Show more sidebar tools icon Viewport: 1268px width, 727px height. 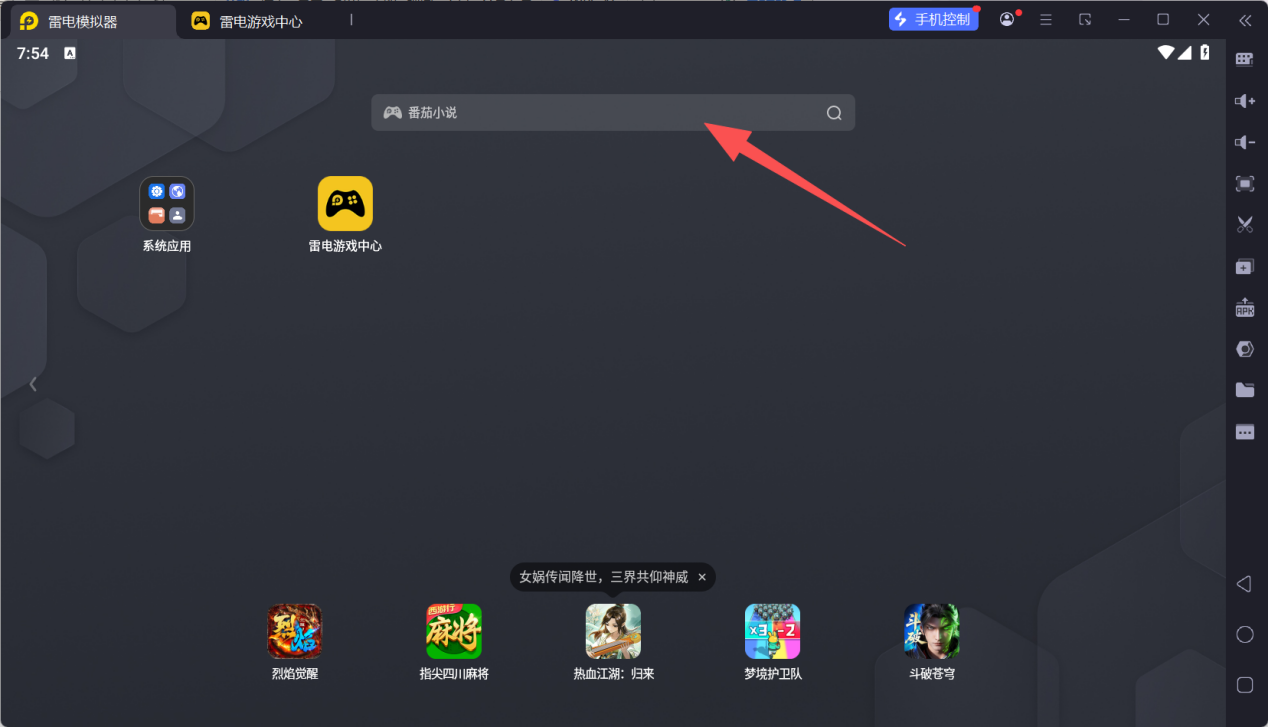pos(1245,432)
